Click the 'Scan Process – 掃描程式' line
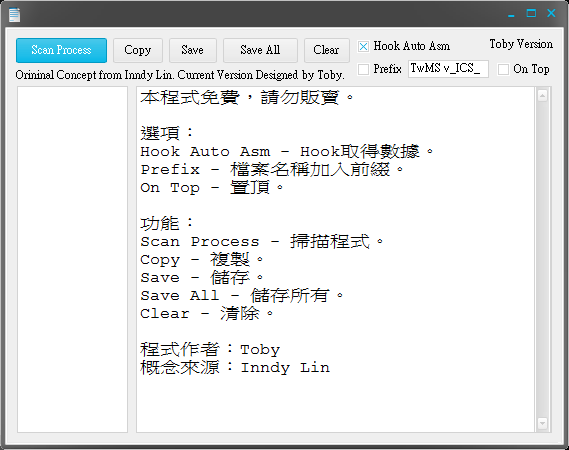The height and width of the screenshot is (450, 569). coord(262,242)
